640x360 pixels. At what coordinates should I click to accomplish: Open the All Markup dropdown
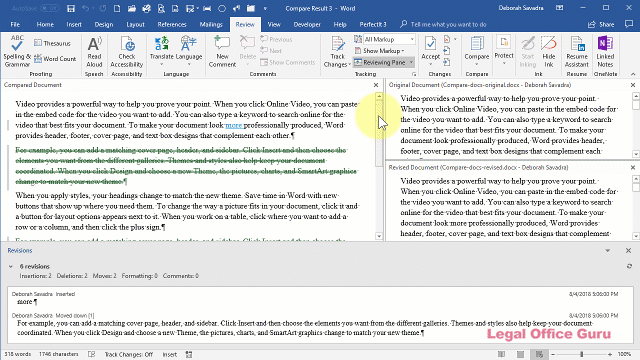[x=389, y=39]
